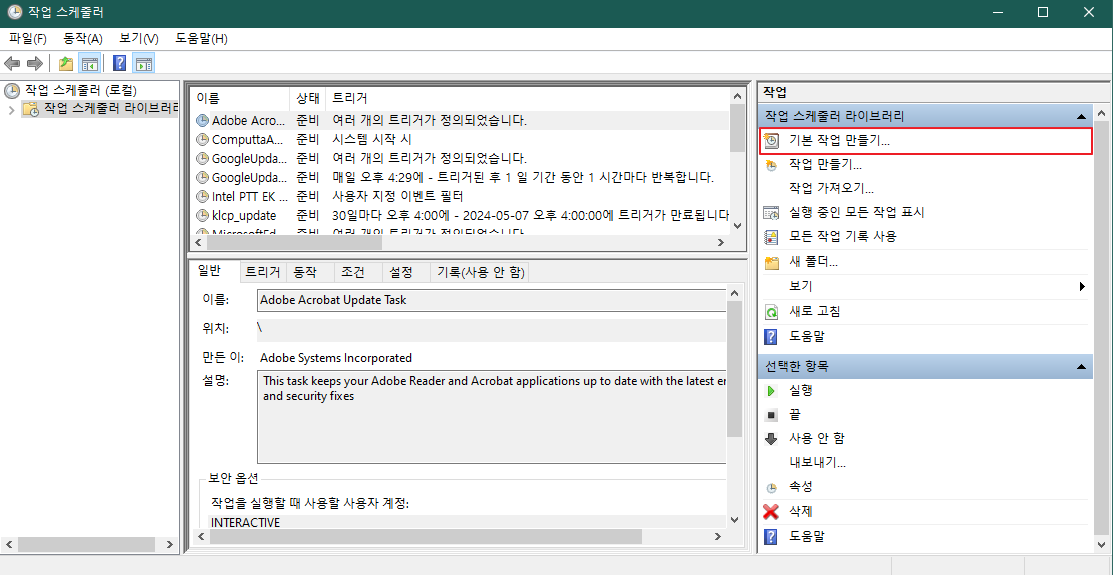
Task: Toggle the action pane toolbar icon
Action: pos(143,64)
